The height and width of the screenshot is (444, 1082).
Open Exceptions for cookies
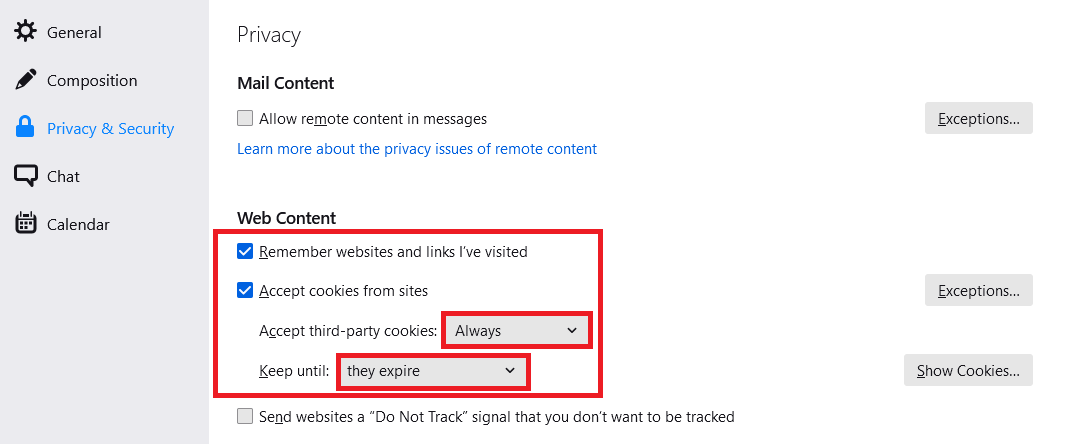tap(978, 291)
